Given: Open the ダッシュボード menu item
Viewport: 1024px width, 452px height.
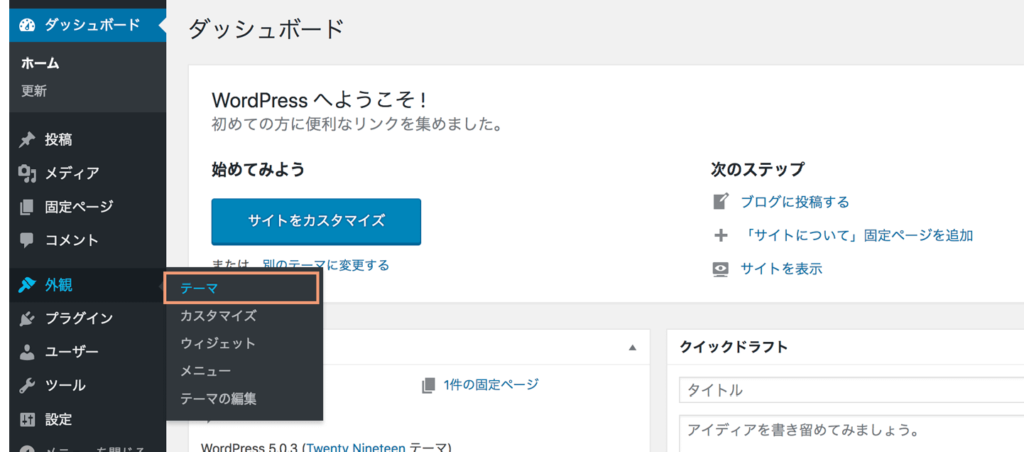Looking at the screenshot, I should coord(88,25).
